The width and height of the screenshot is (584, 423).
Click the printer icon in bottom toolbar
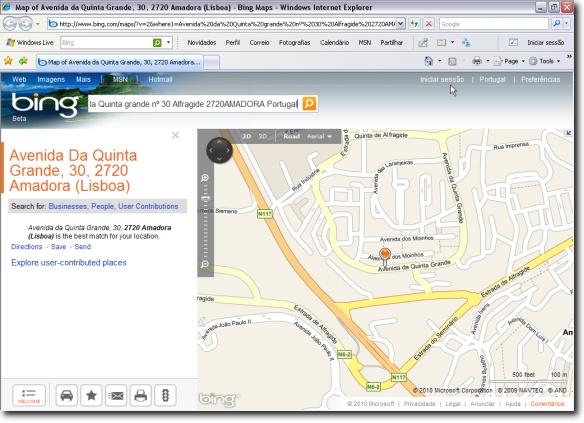[141, 395]
